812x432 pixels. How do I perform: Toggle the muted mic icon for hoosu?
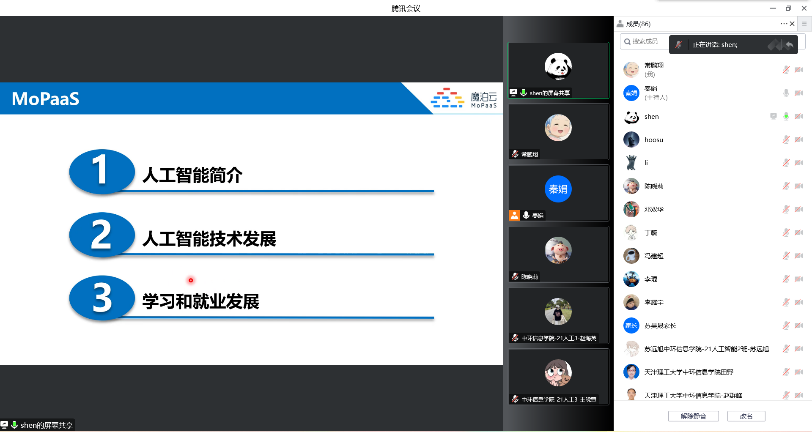pyautogui.click(x=785, y=139)
